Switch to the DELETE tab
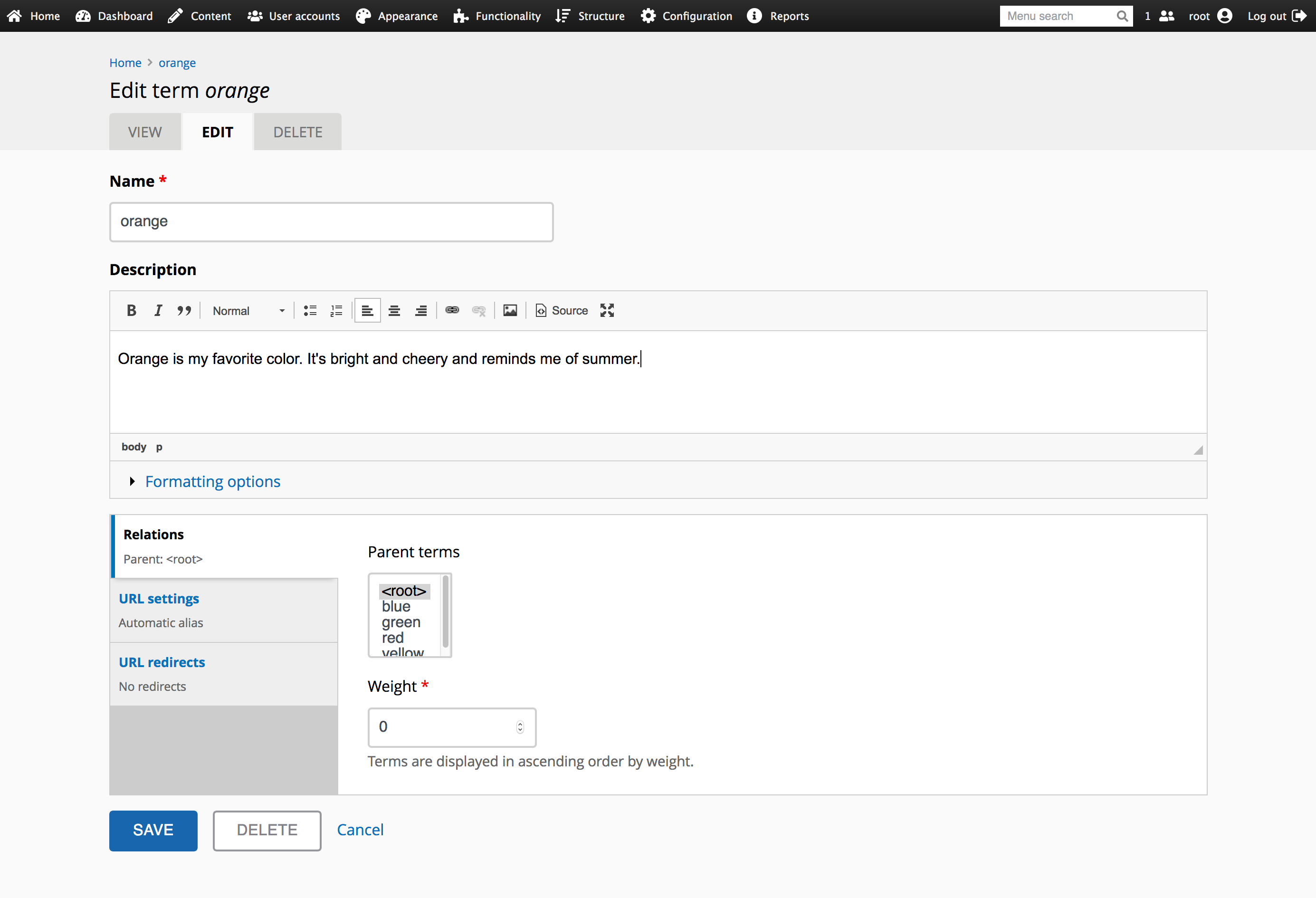This screenshot has height=898, width=1316. click(x=297, y=131)
